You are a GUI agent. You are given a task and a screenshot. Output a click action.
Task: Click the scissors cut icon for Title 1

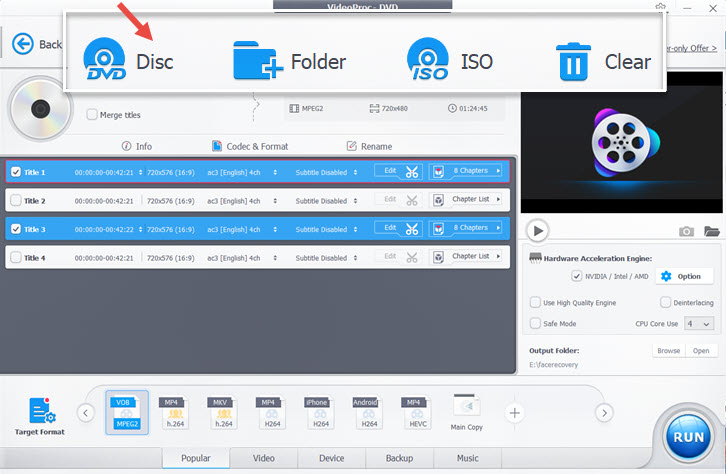(412, 172)
